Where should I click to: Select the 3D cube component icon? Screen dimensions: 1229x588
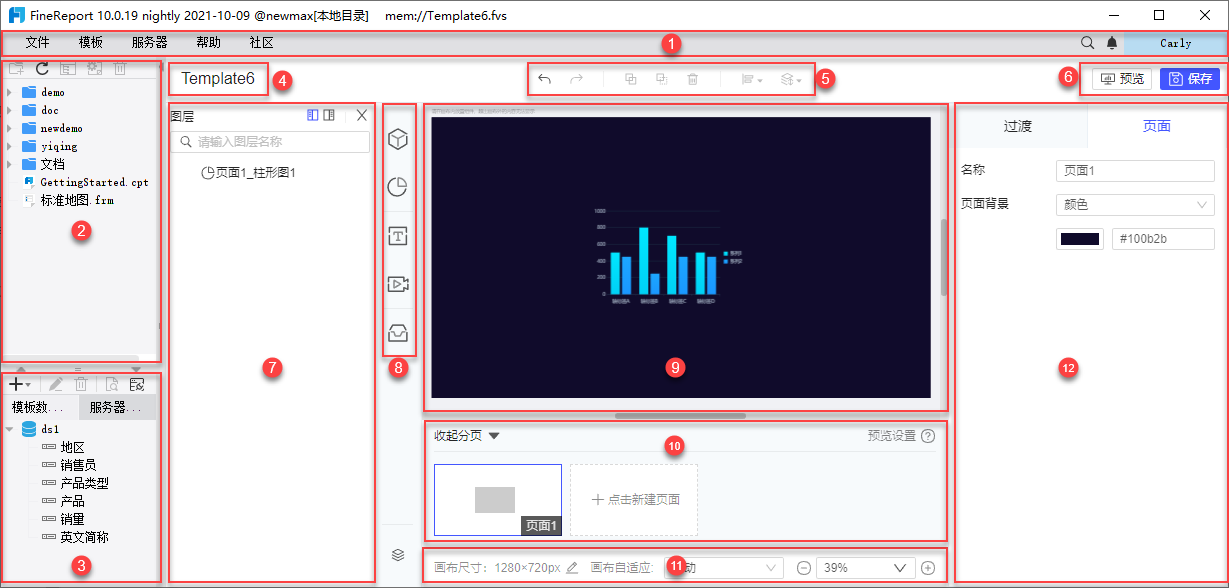point(398,140)
